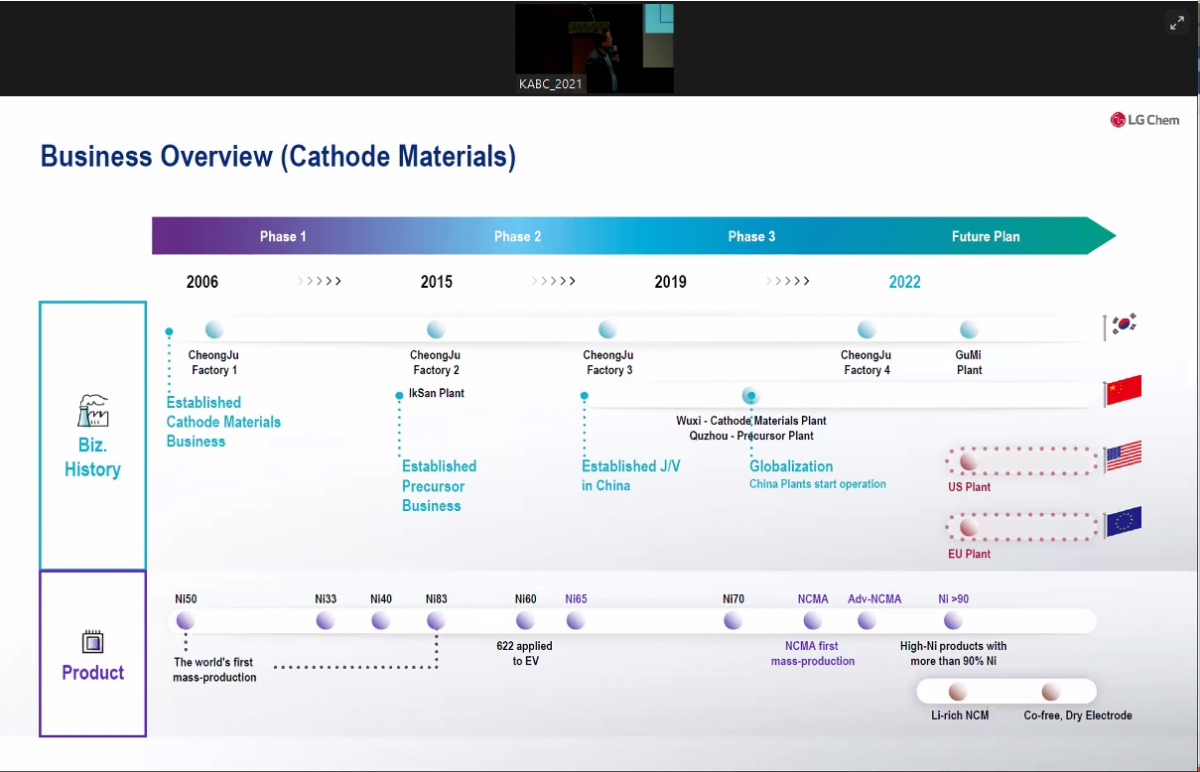
Task: Click the Ni83 product dot
Action: (x=436, y=621)
